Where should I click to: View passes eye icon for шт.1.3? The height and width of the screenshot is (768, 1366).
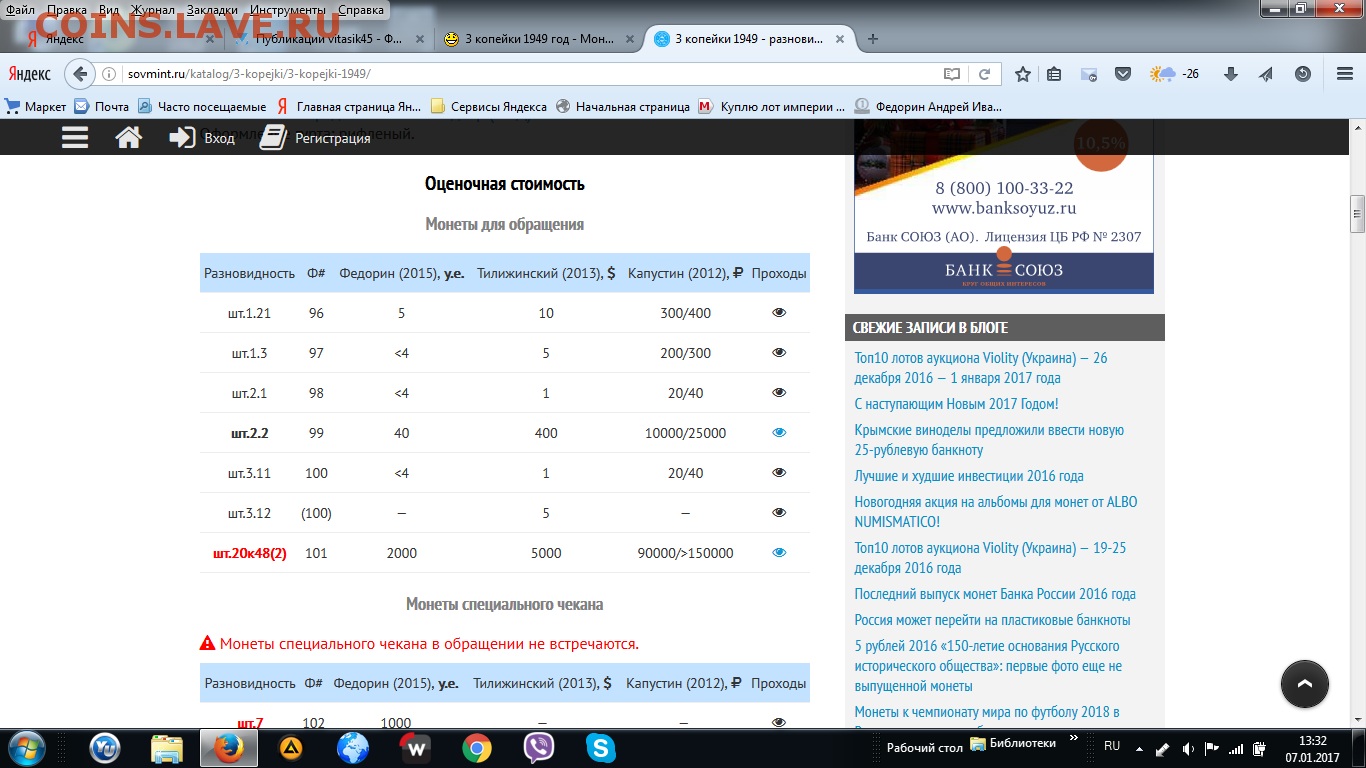pos(780,353)
